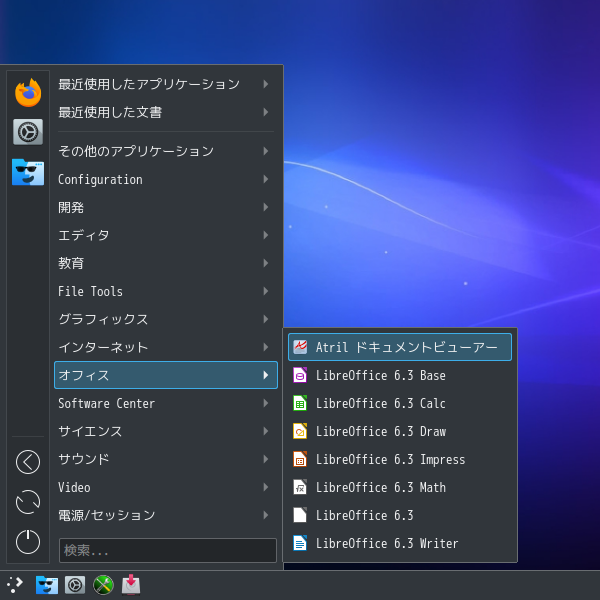This screenshot has height=600, width=600.
Task: Click the power button icon in sidebar
Action: tap(28, 541)
